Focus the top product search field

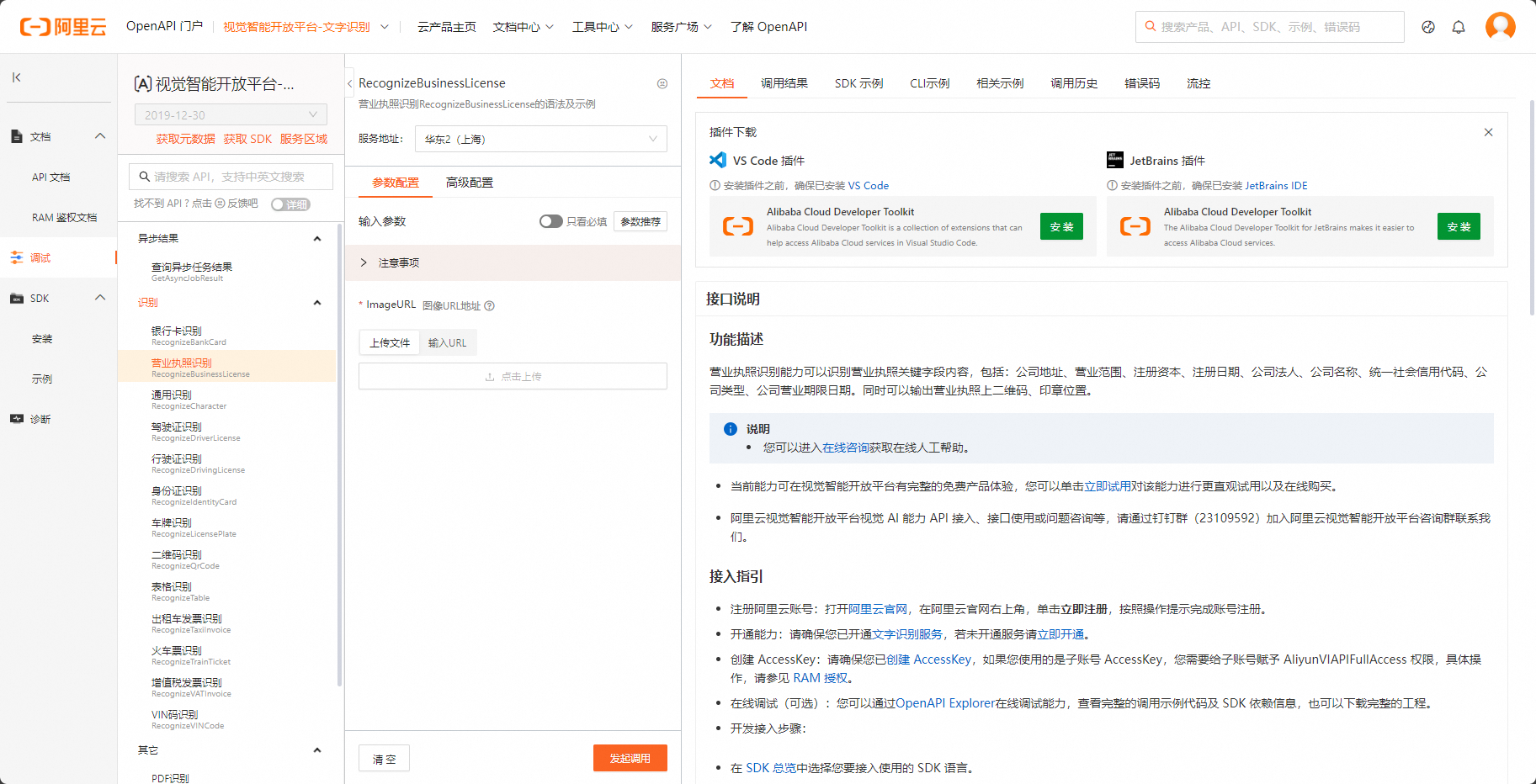pos(1270,27)
